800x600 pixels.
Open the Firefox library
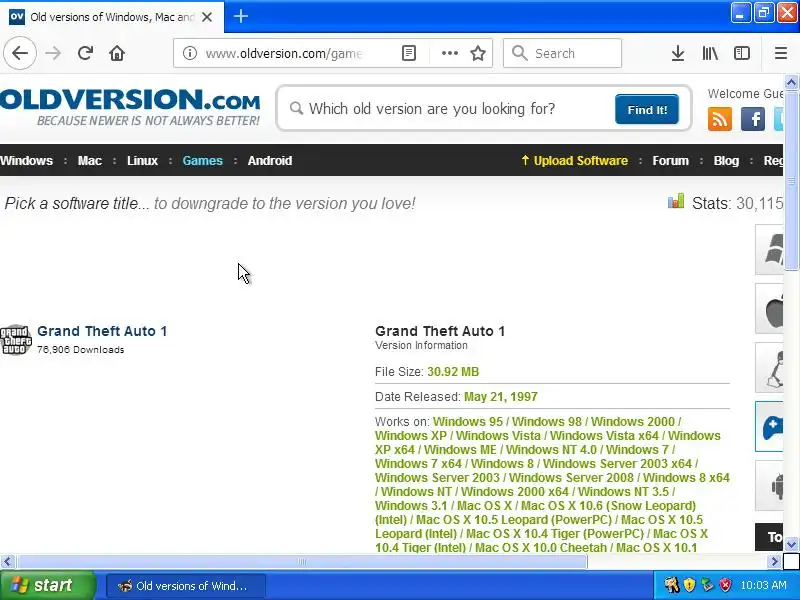[710, 53]
